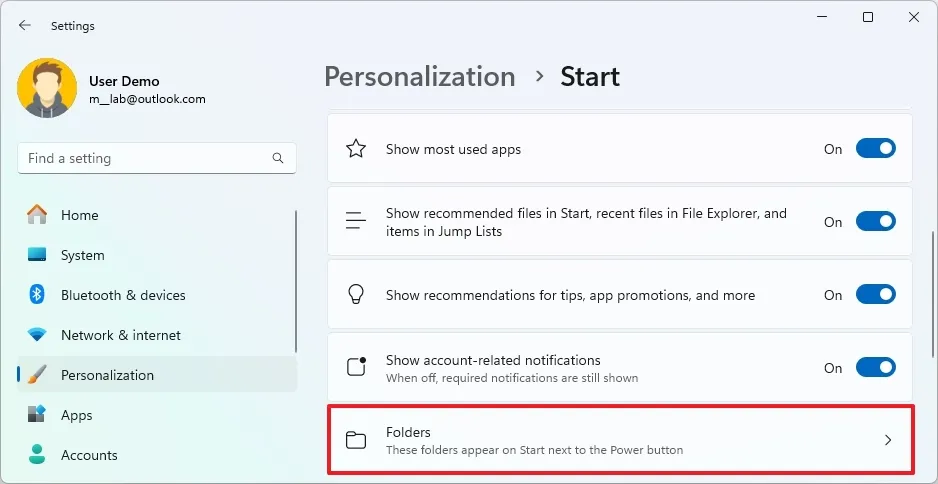The image size is (938, 484).
Task: Click the search magnifier icon
Action: point(278,158)
